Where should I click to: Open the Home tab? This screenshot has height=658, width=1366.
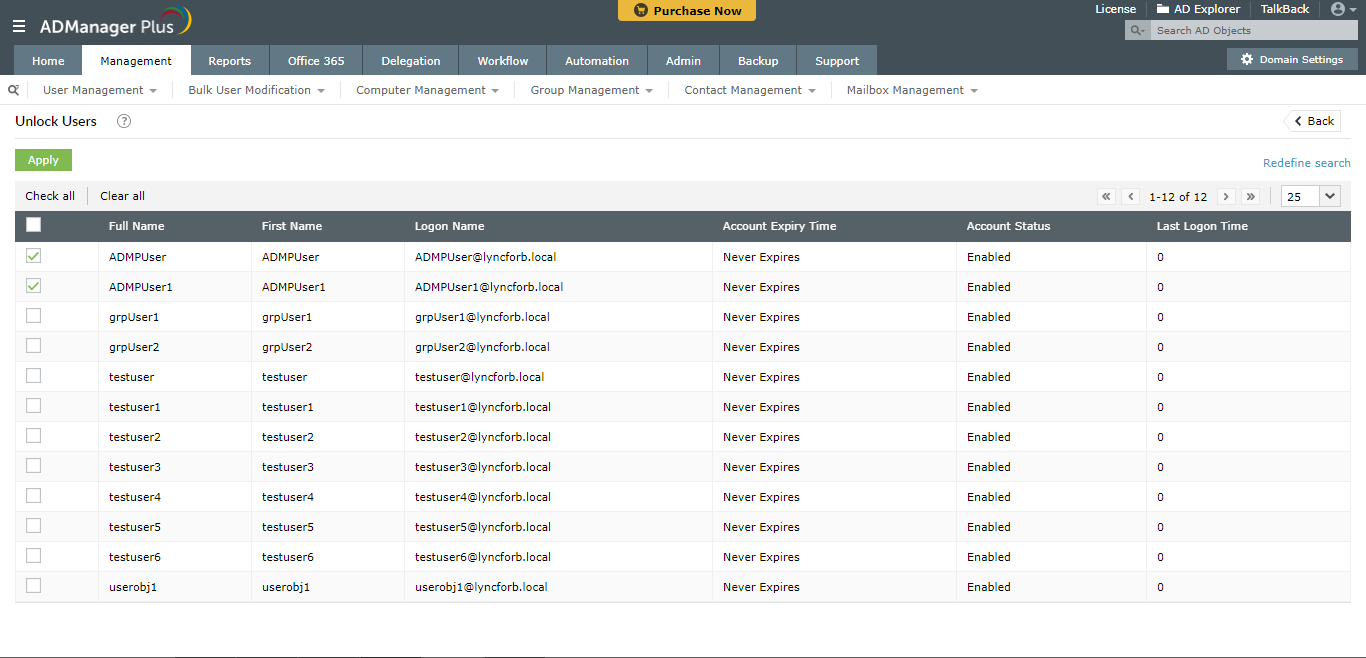(48, 61)
